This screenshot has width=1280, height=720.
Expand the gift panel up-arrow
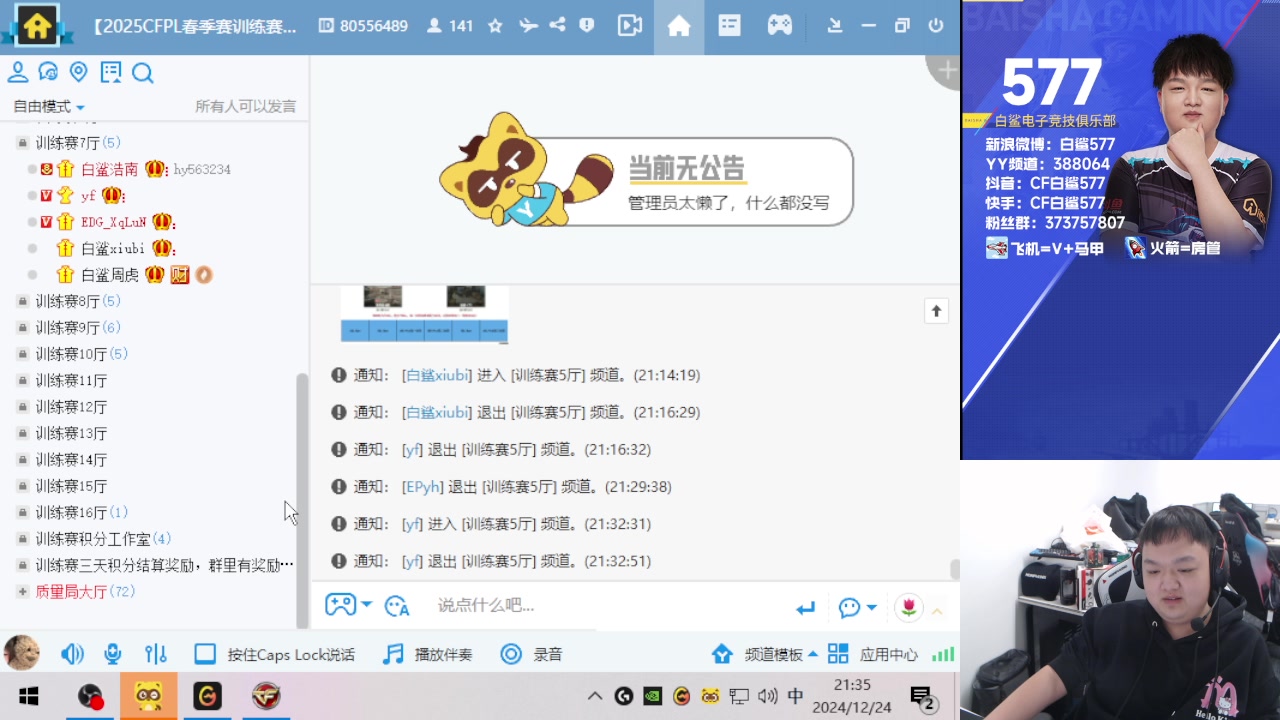tap(937, 610)
